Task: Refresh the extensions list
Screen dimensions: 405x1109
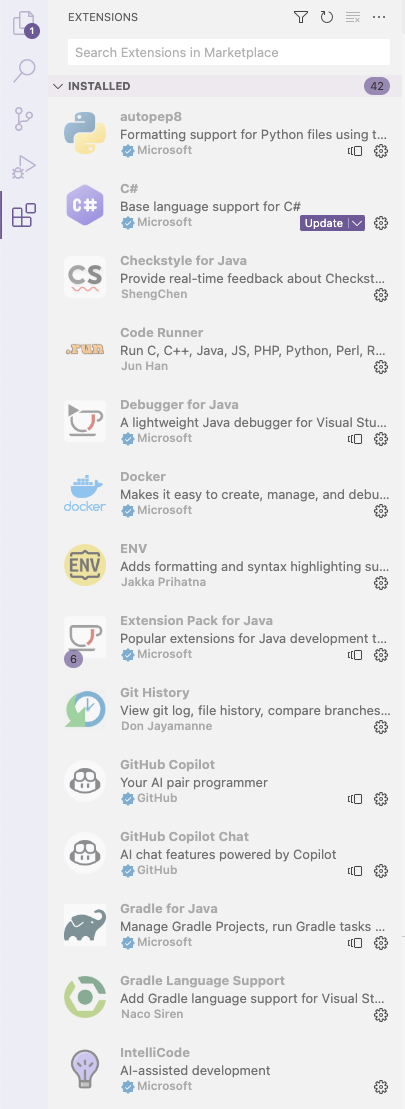Action: point(327,18)
